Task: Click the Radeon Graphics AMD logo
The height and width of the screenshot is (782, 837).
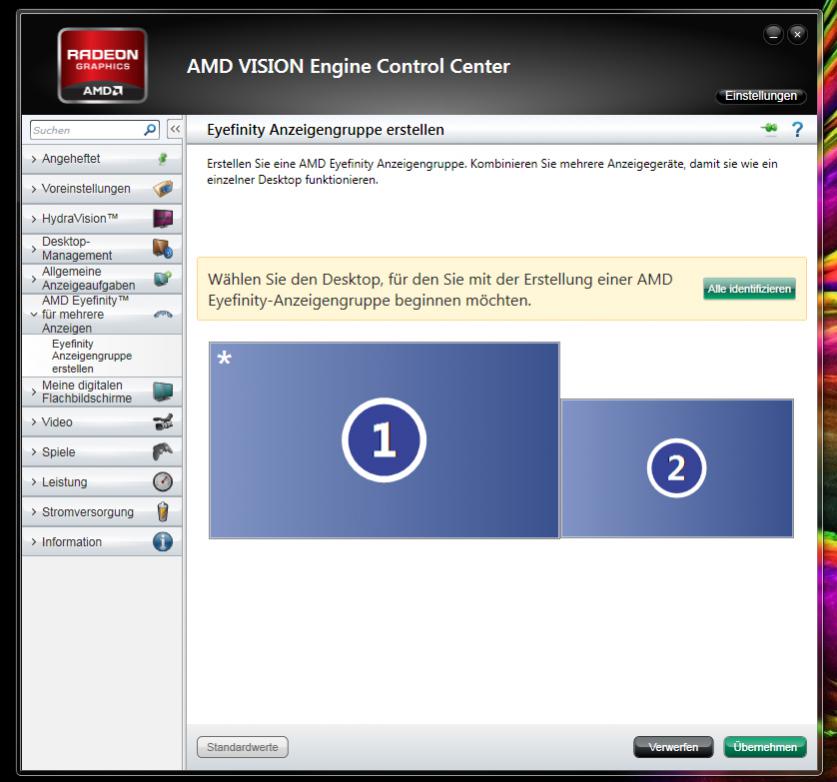Action: tap(102, 66)
